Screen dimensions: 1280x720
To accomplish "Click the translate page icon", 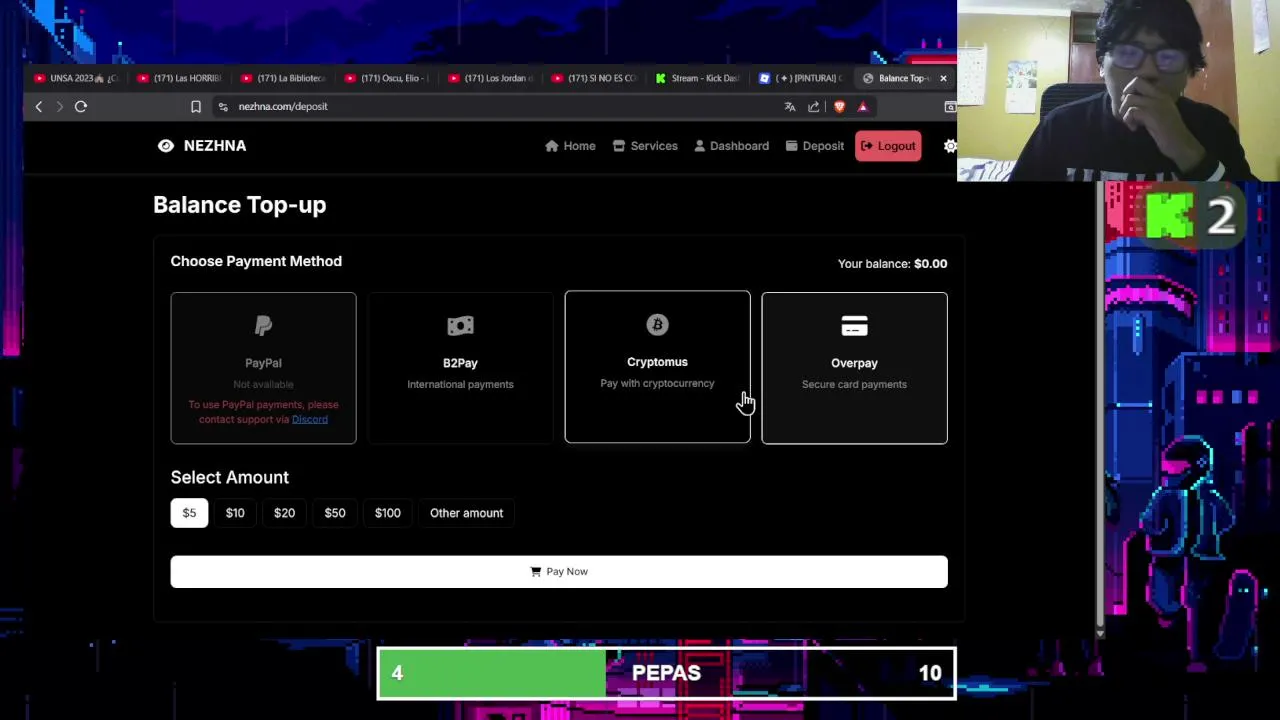I will coord(790,107).
